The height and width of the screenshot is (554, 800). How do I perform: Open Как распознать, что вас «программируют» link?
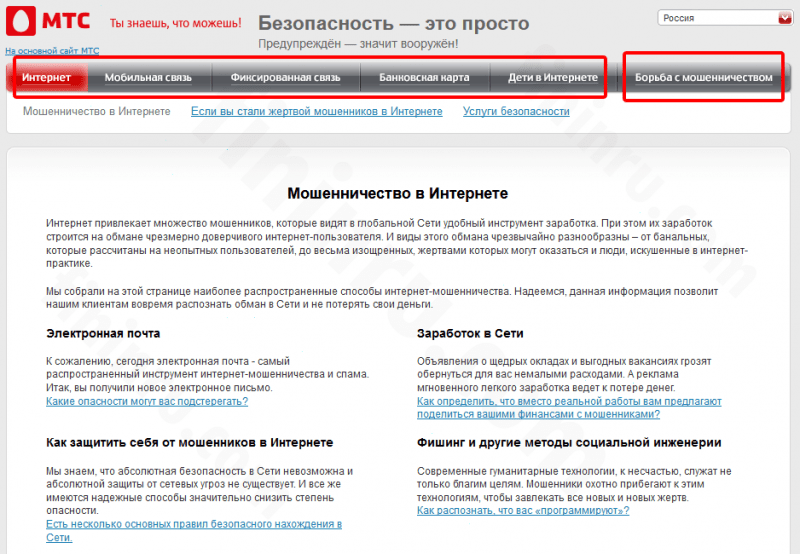click(523, 511)
